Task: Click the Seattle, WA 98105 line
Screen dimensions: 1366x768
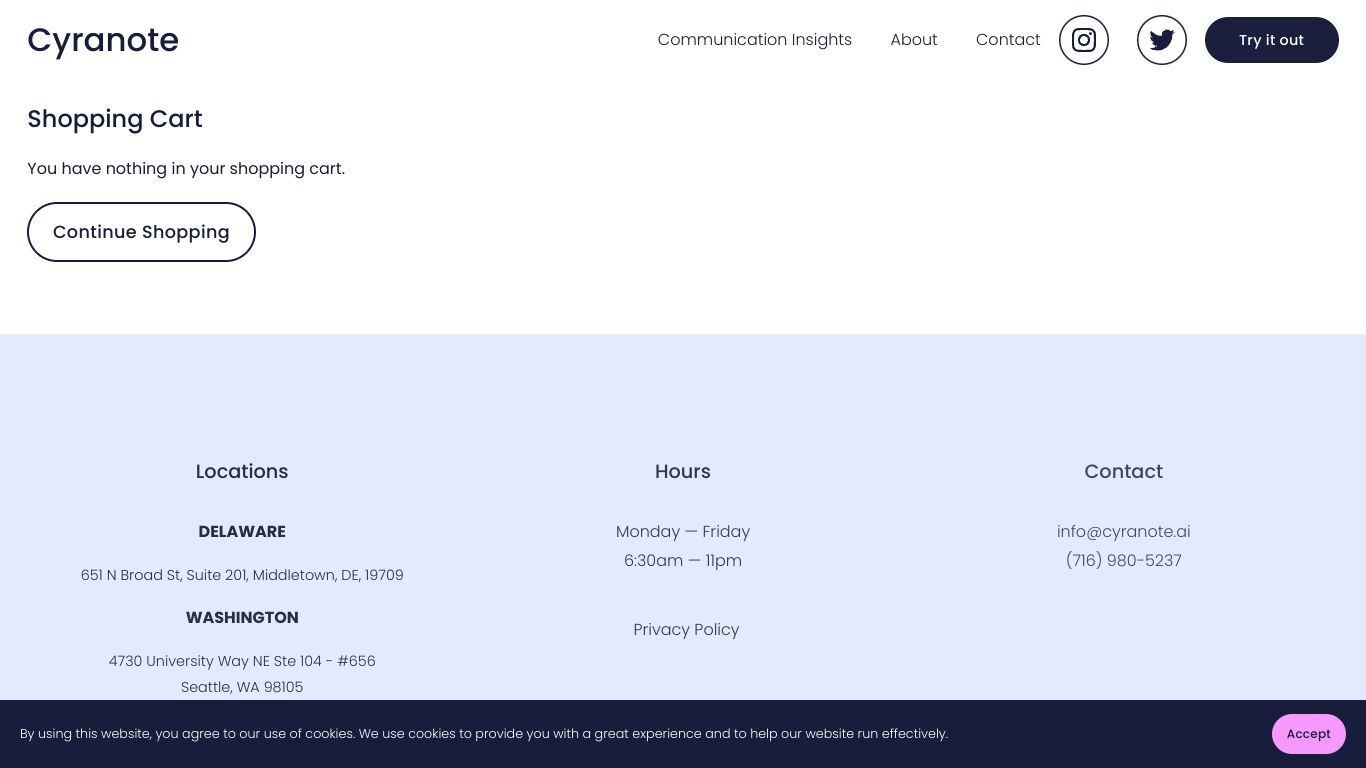Action: pos(242,687)
